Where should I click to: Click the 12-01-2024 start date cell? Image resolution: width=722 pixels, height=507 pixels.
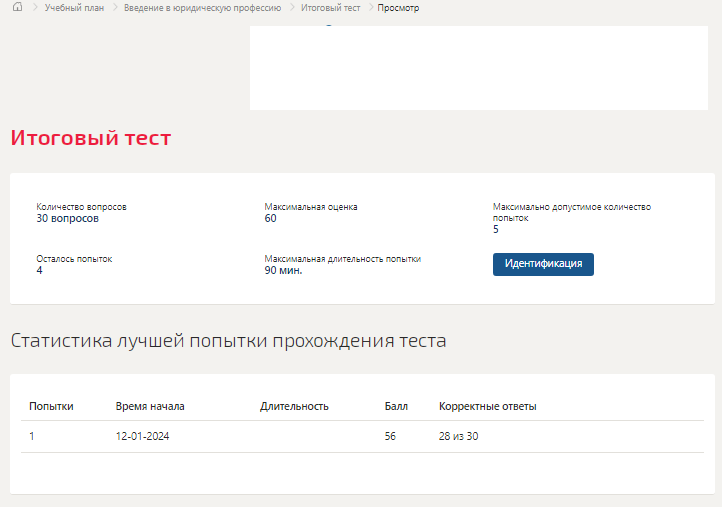(x=142, y=436)
